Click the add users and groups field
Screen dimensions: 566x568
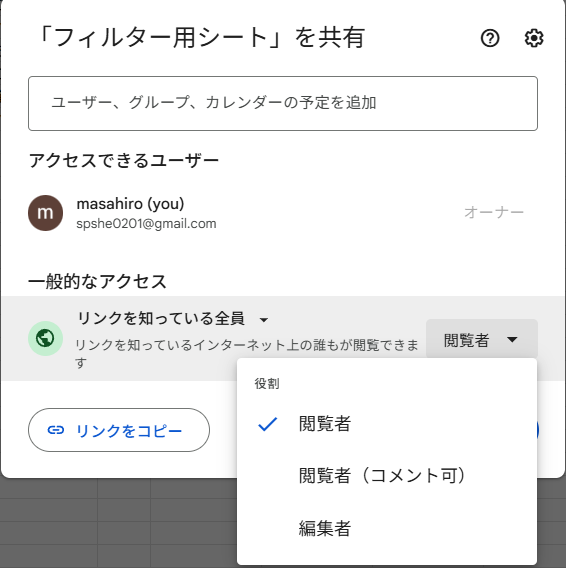tap(283, 103)
